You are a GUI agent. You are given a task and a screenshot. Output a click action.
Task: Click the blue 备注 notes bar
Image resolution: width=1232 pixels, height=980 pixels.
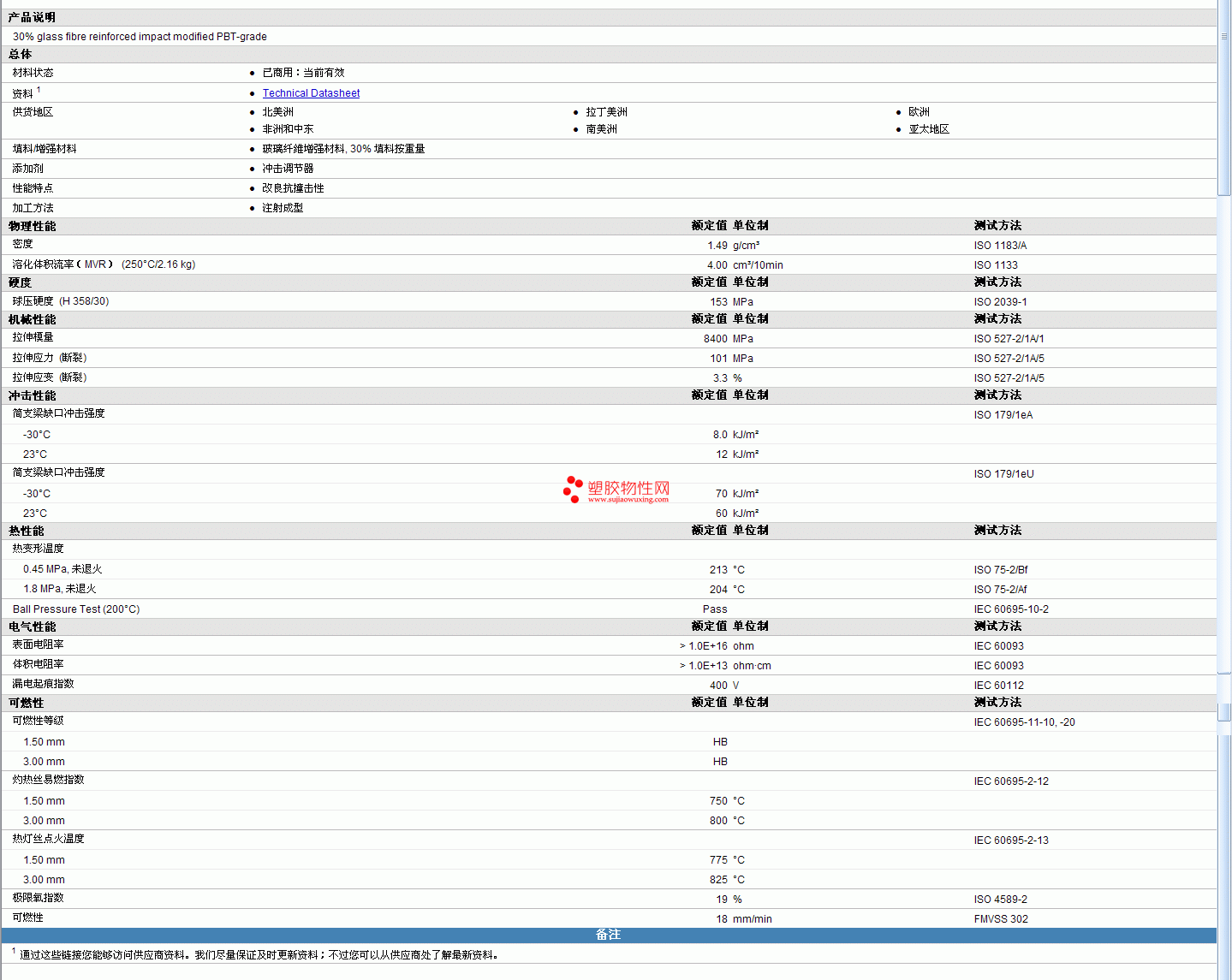coord(608,935)
